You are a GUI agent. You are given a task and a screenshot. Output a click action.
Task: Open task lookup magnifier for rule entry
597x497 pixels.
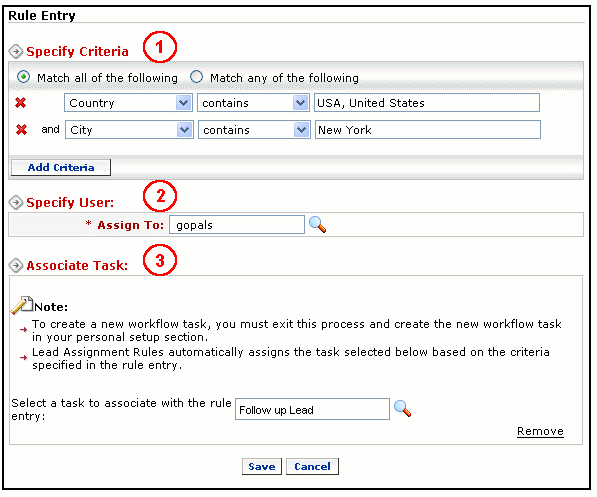coord(402,408)
